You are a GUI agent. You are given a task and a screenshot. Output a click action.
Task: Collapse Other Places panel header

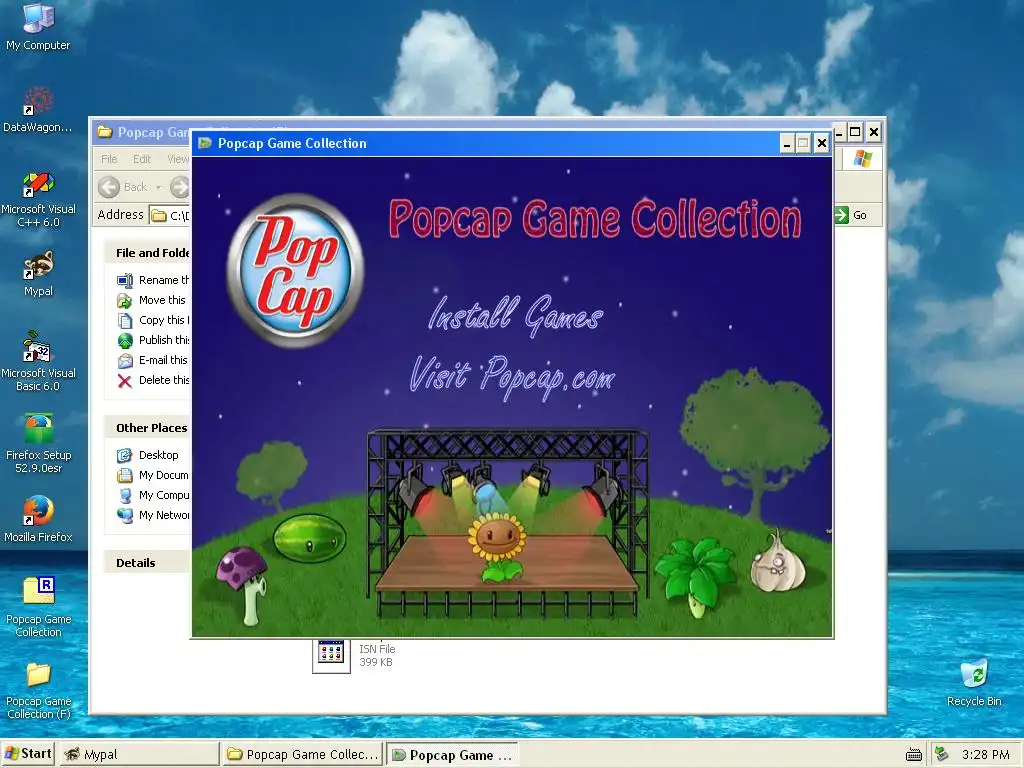(148, 428)
